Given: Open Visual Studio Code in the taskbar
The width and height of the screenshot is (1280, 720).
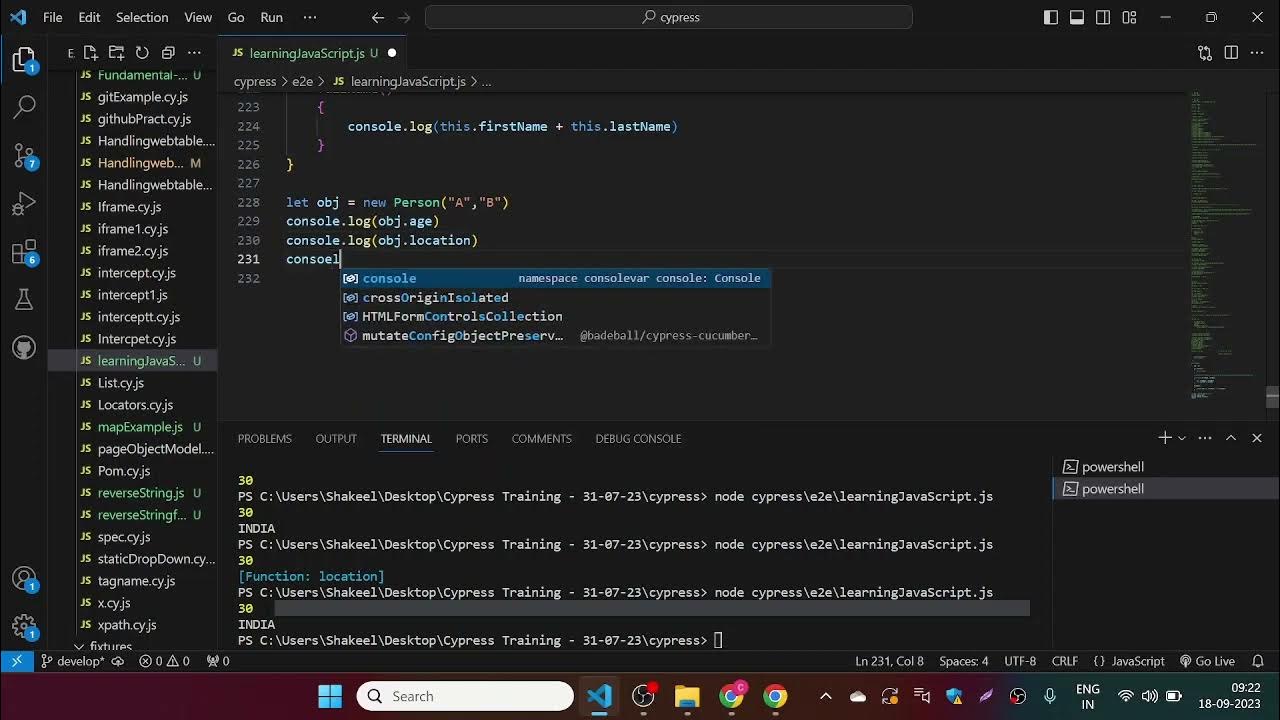Looking at the screenshot, I should pyautogui.click(x=600, y=696).
